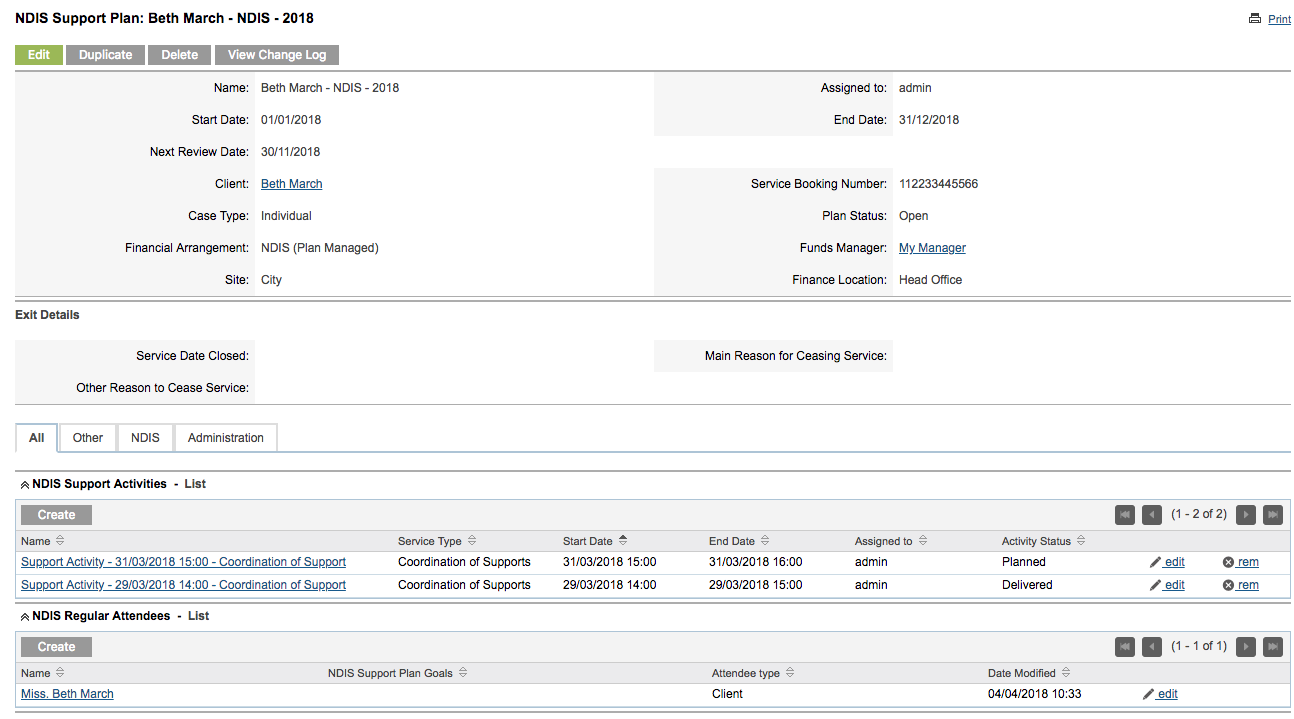Viewport: 1294px width, 719px height.
Task: Click the Head Office finance location
Action: (930, 280)
